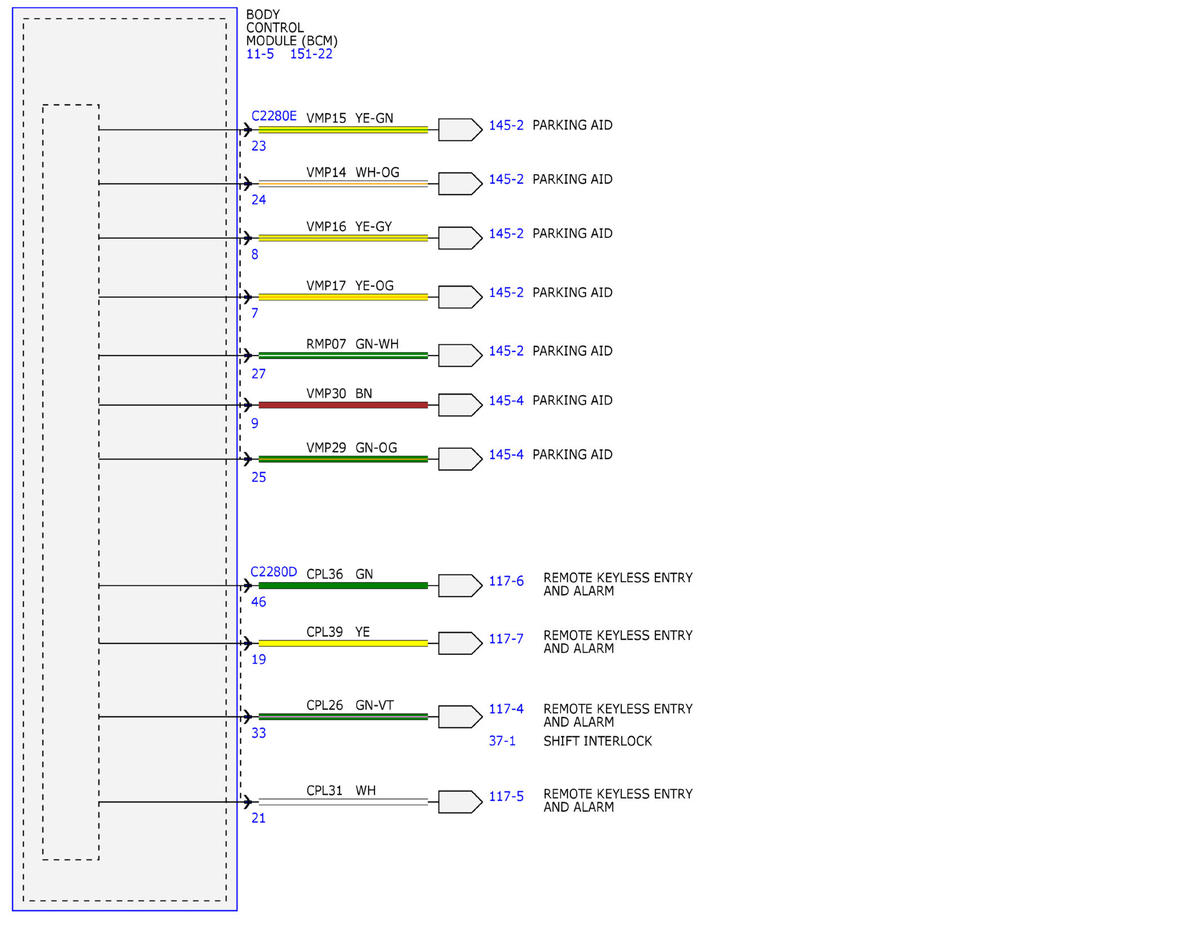Click the 145-2 link beside VMP15 YE-GN
The height and width of the screenshot is (927, 1200).
click(506, 126)
